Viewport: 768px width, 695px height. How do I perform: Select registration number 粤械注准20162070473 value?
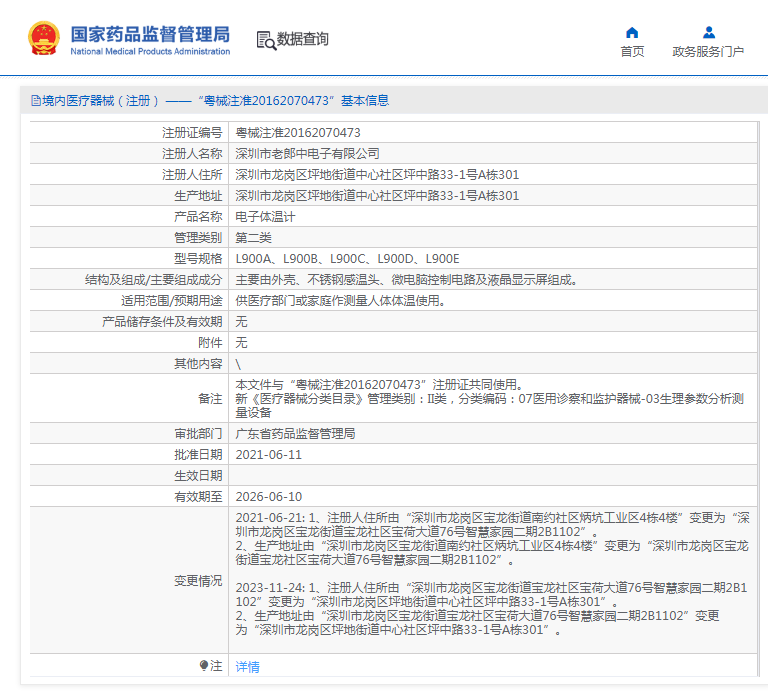(298, 133)
